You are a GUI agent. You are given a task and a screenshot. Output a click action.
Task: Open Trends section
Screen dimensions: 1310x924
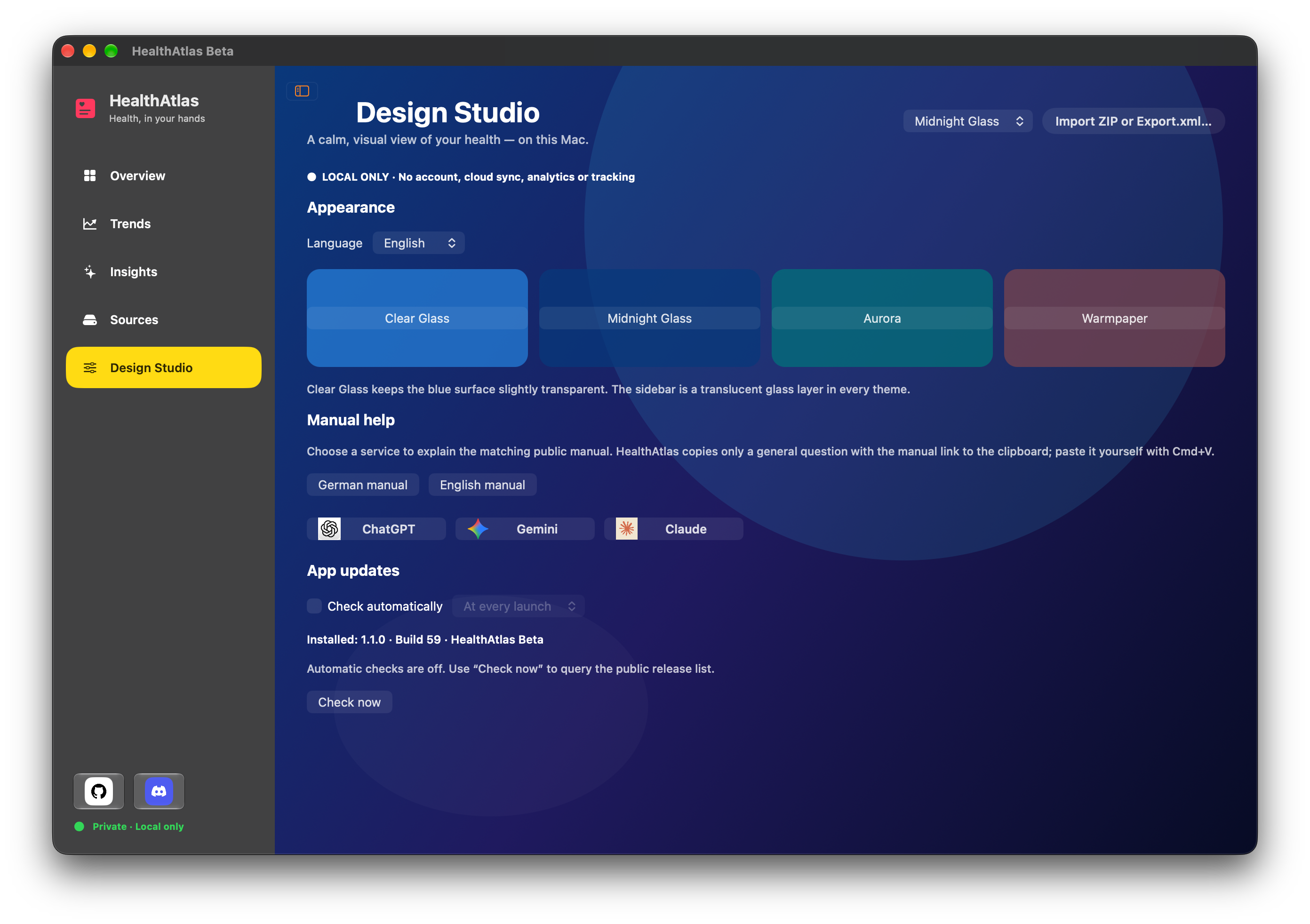(164, 223)
